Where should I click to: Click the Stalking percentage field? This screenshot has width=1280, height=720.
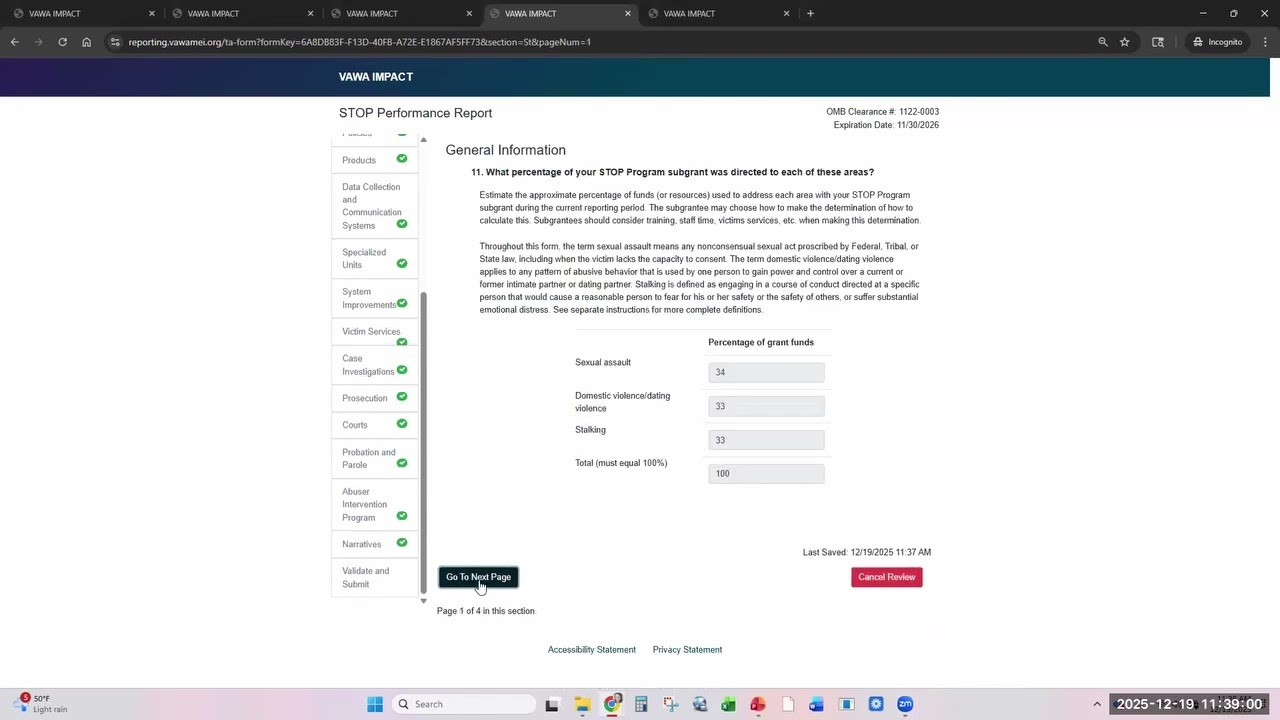click(x=766, y=440)
